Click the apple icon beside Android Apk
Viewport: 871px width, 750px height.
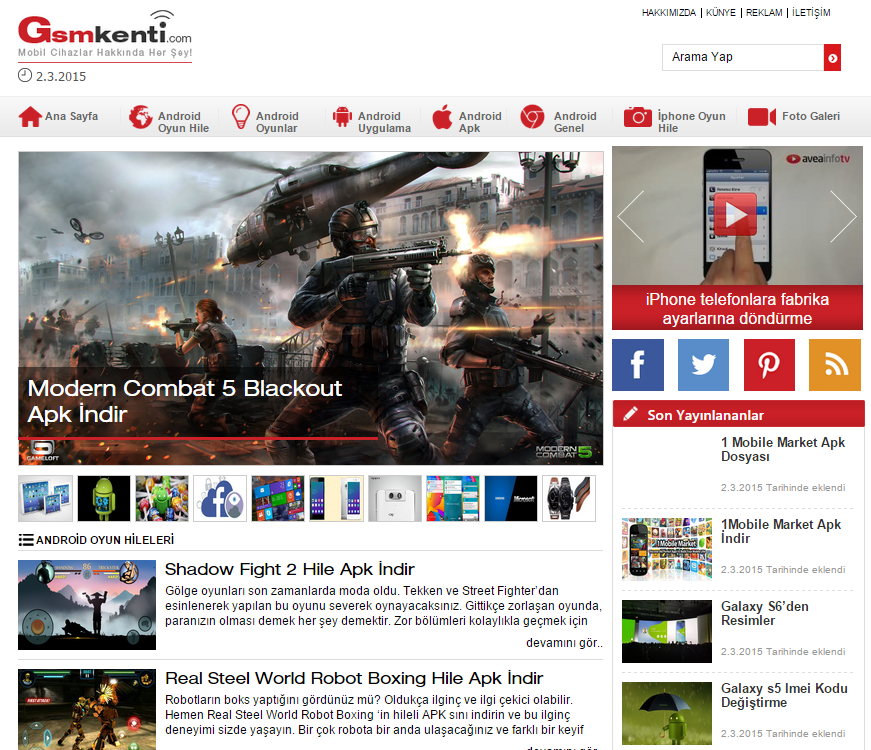[443, 117]
